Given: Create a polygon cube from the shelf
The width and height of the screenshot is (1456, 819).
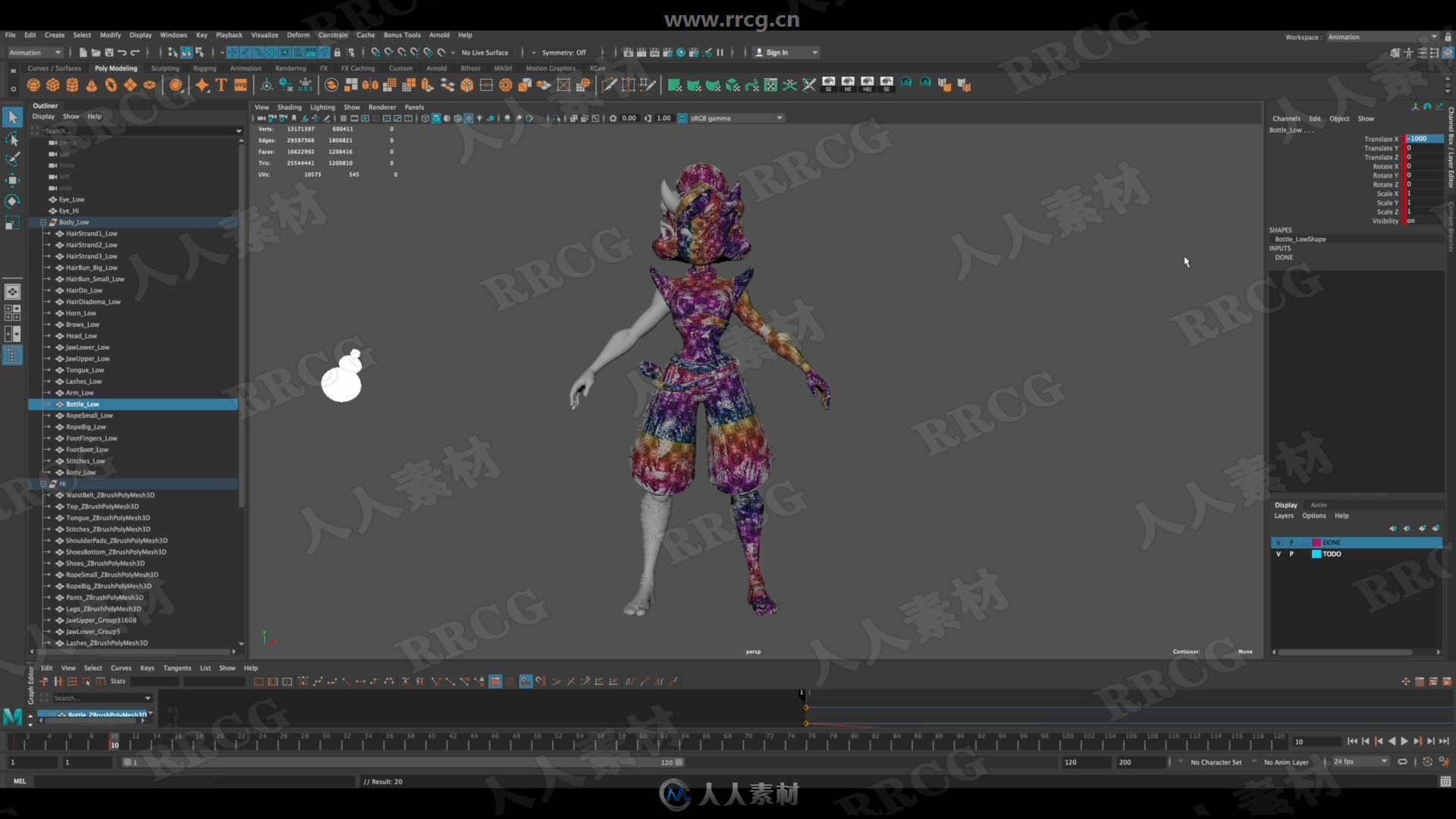Looking at the screenshot, I should click(53, 85).
